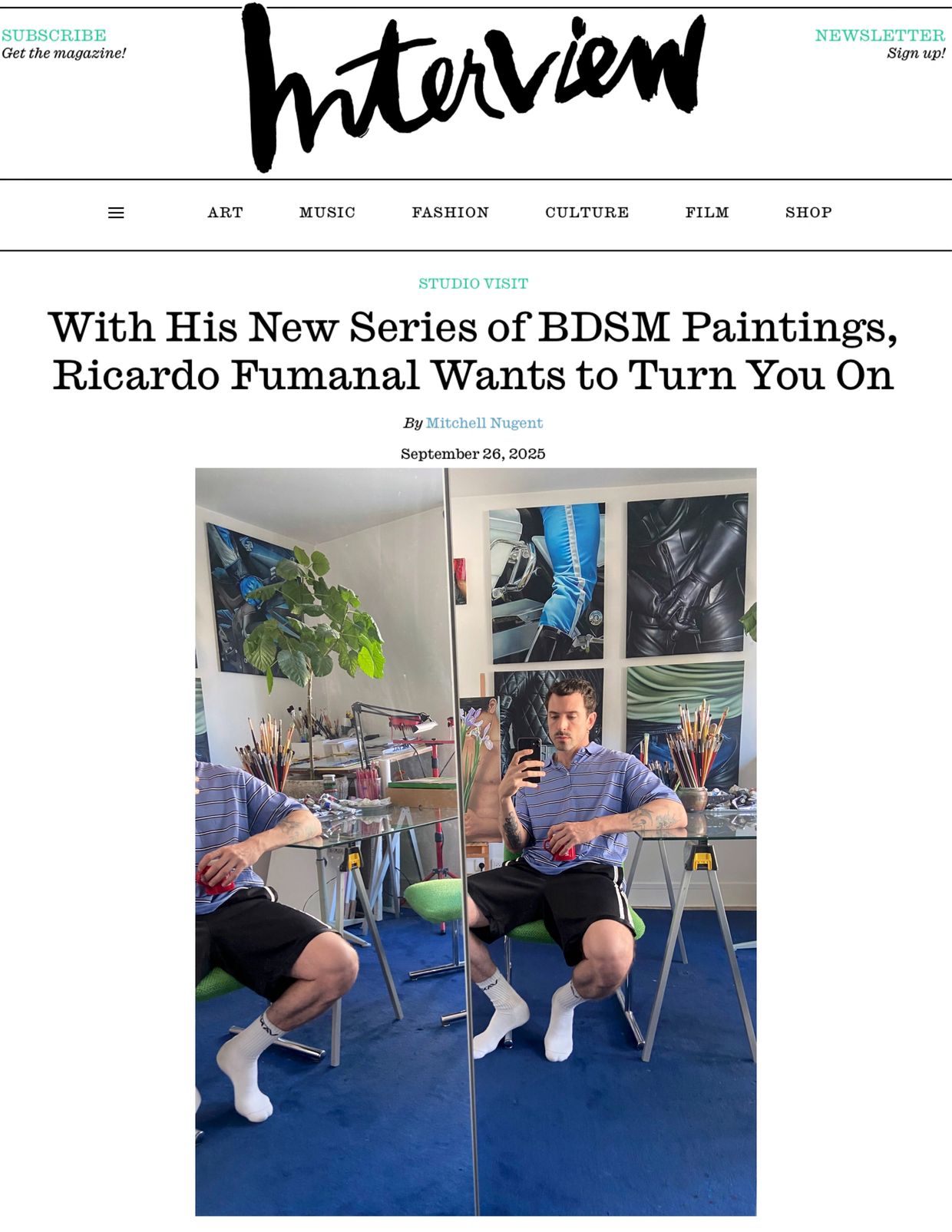This screenshot has height=1232, width=952.
Task: Click 'Get the magazine!' text
Action: click(64, 53)
